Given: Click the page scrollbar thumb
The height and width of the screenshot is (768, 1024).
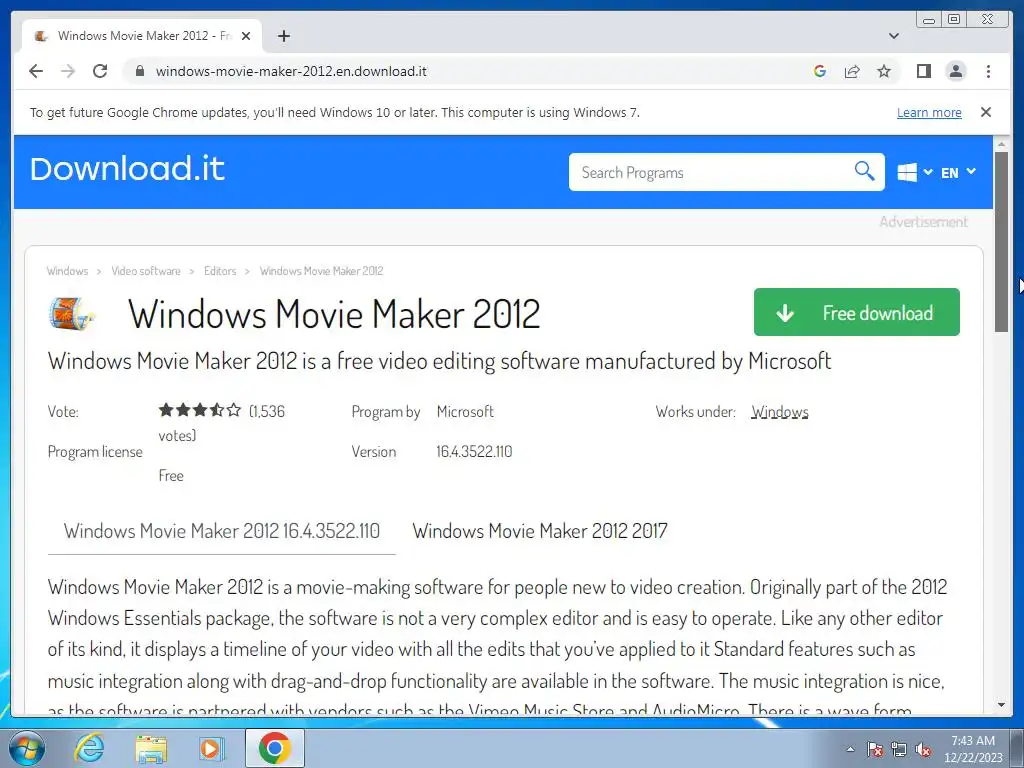Looking at the screenshot, I should click(1001, 242).
